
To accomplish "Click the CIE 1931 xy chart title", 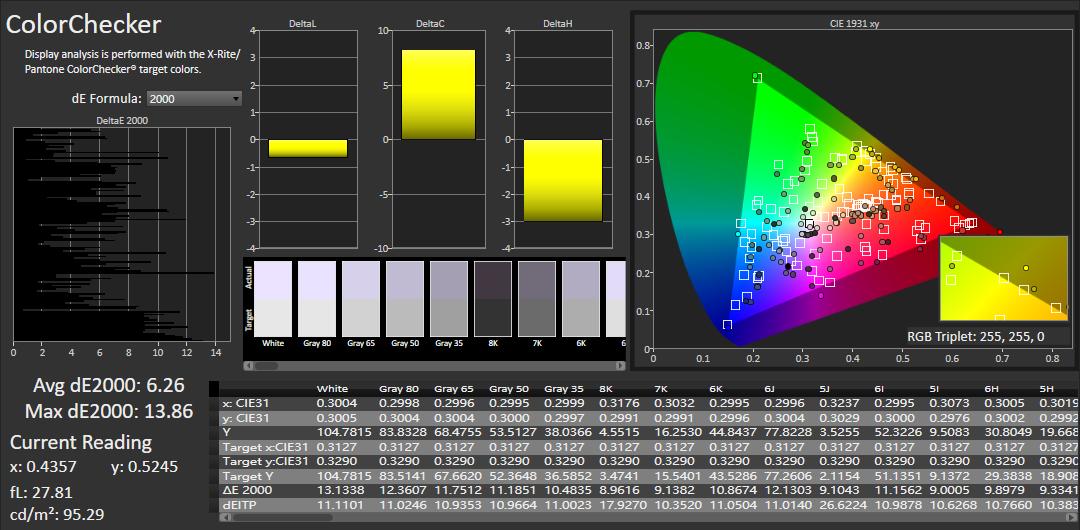I will pos(846,23).
